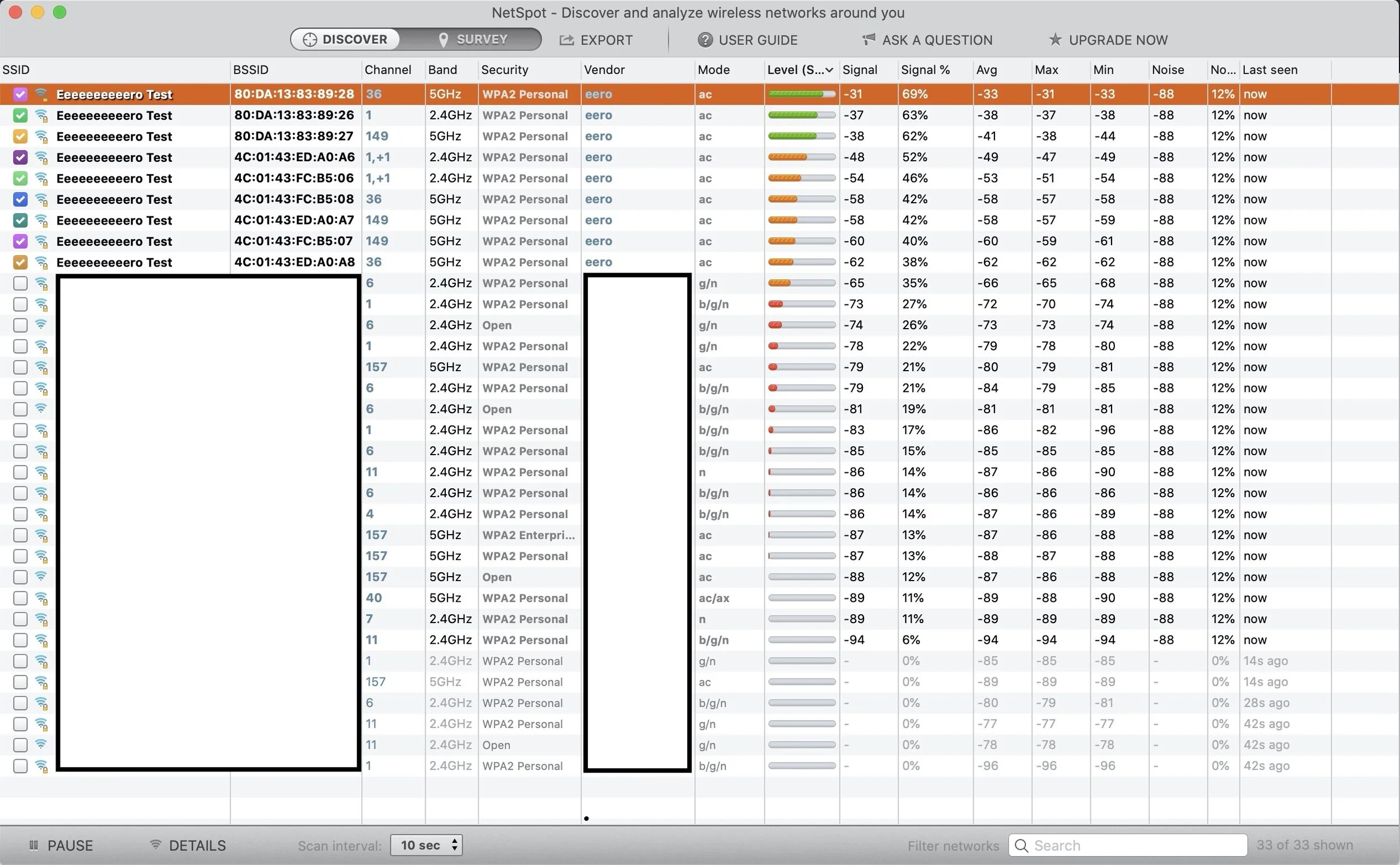Click the Export share icon
This screenshot has width=1400, height=865.
point(566,40)
